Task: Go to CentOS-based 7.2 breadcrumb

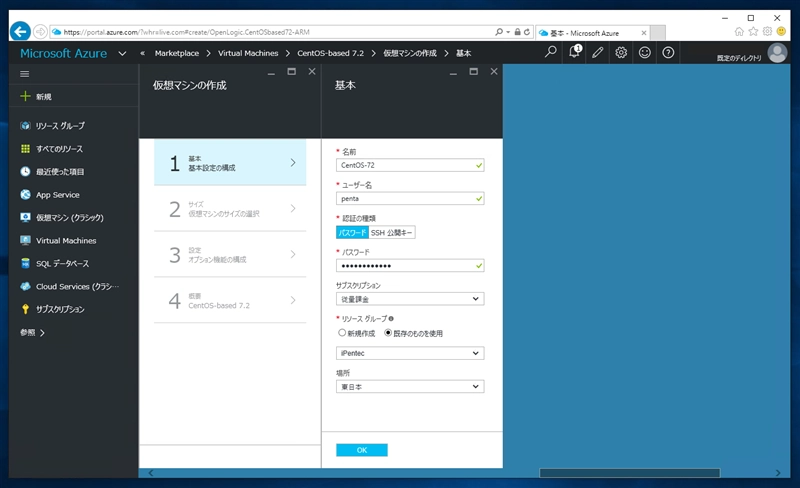Action: tap(331, 53)
